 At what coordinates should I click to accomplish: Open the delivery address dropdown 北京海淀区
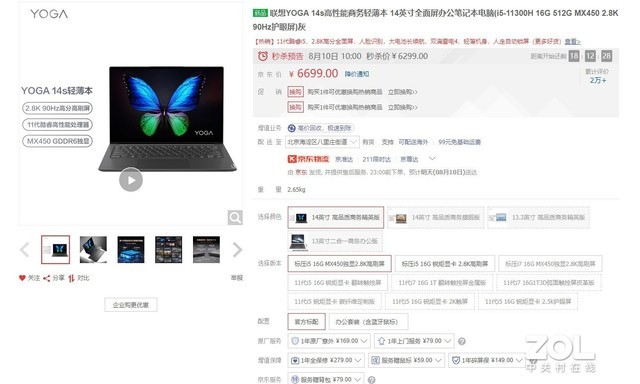point(322,142)
